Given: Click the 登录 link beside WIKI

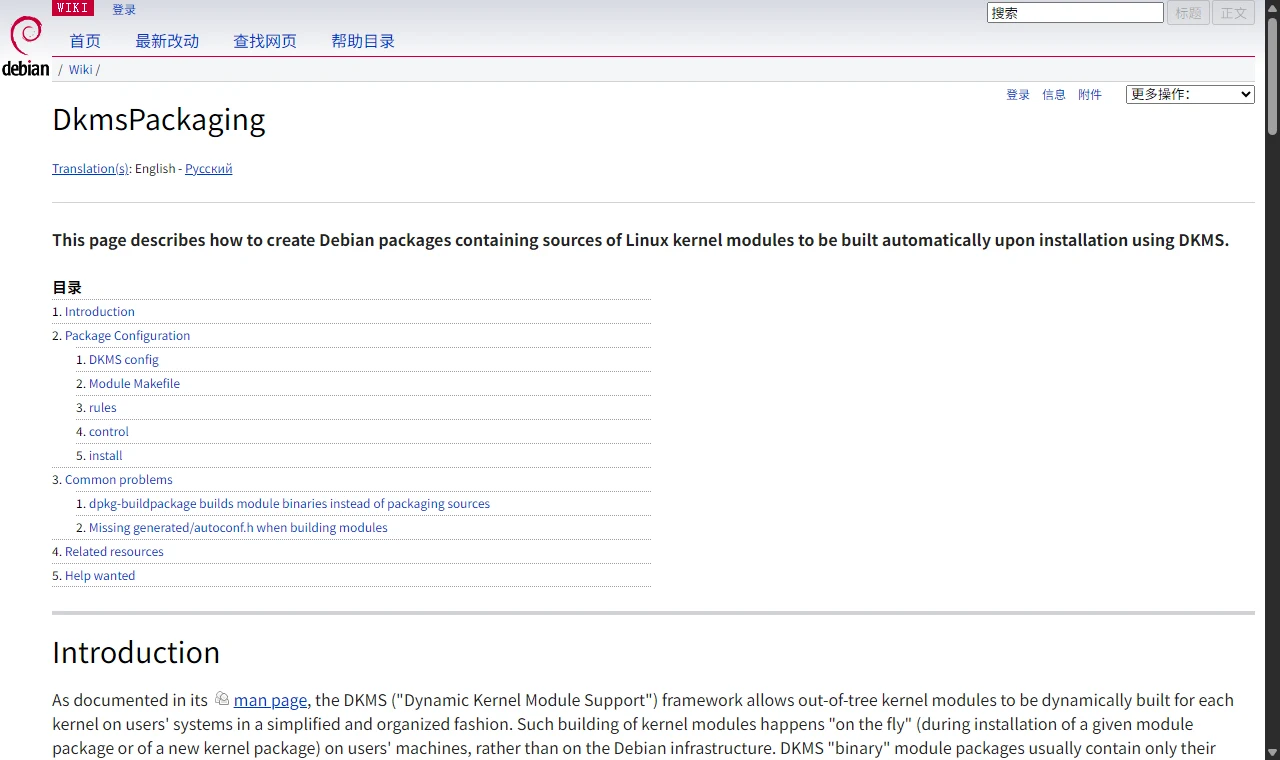Looking at the screenshot, I should click(124, 10).
